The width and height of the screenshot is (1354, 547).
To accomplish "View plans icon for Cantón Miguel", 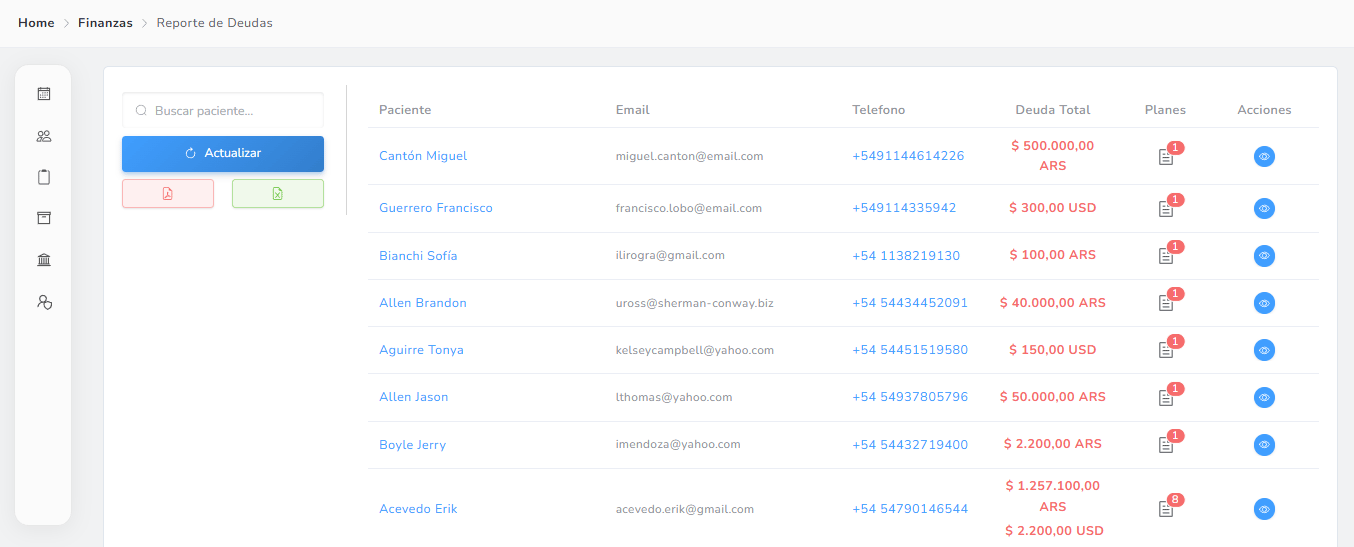I will (1165, 157).
